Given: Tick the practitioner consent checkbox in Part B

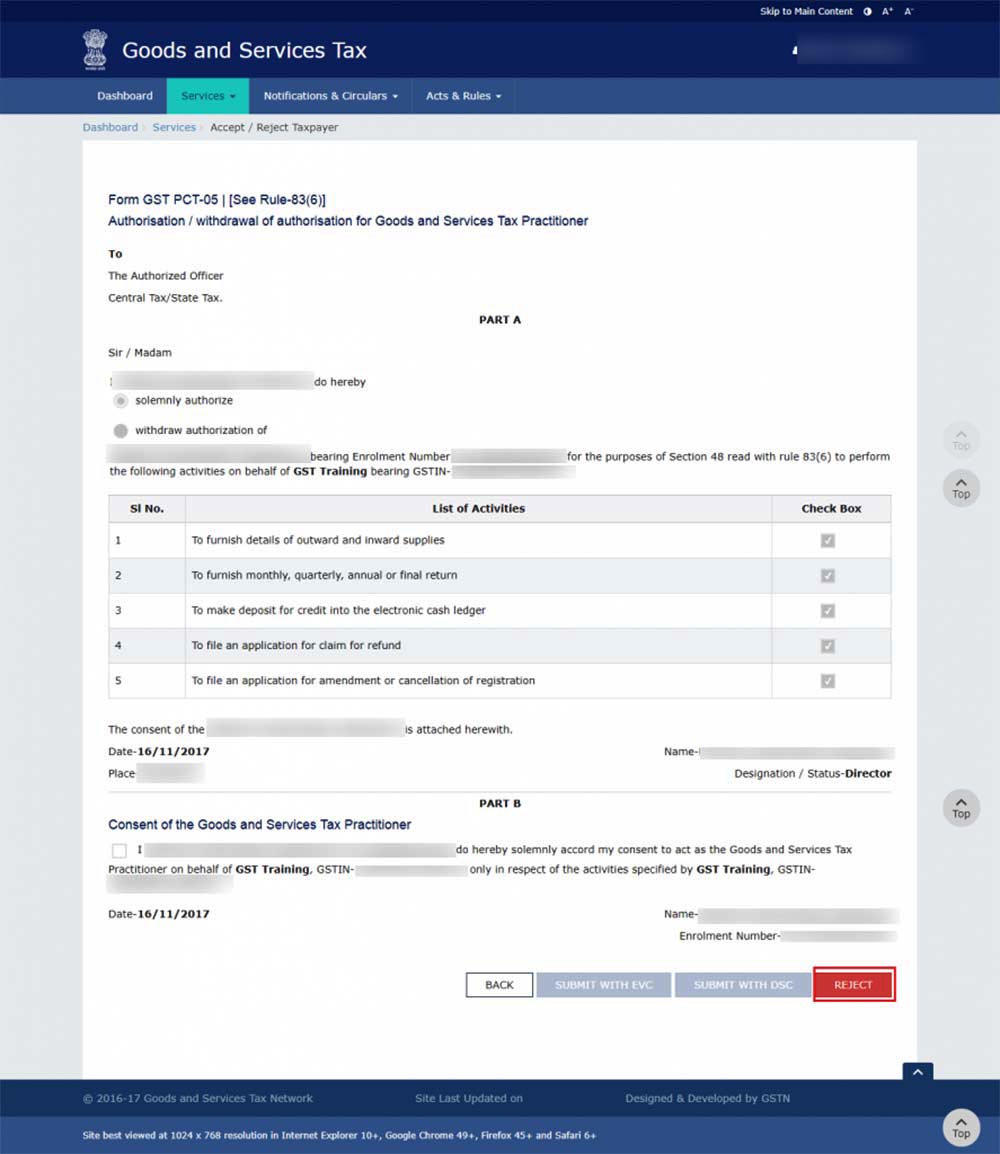Looking at the screenshot, I should (x=120, y=850).
